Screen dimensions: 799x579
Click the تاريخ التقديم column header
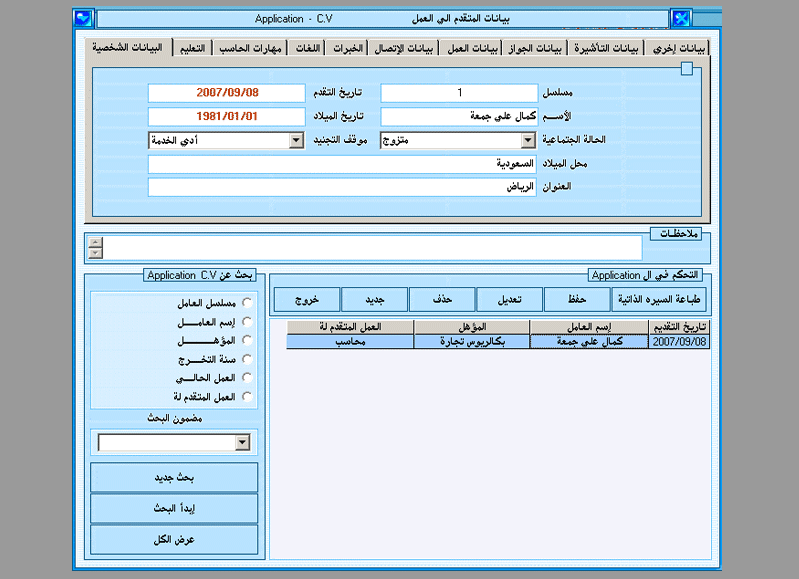(679, 327)
